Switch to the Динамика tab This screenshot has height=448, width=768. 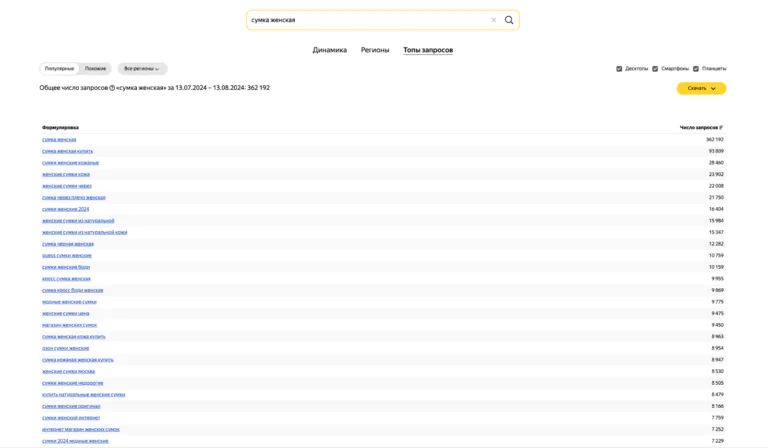click(330, 50)
